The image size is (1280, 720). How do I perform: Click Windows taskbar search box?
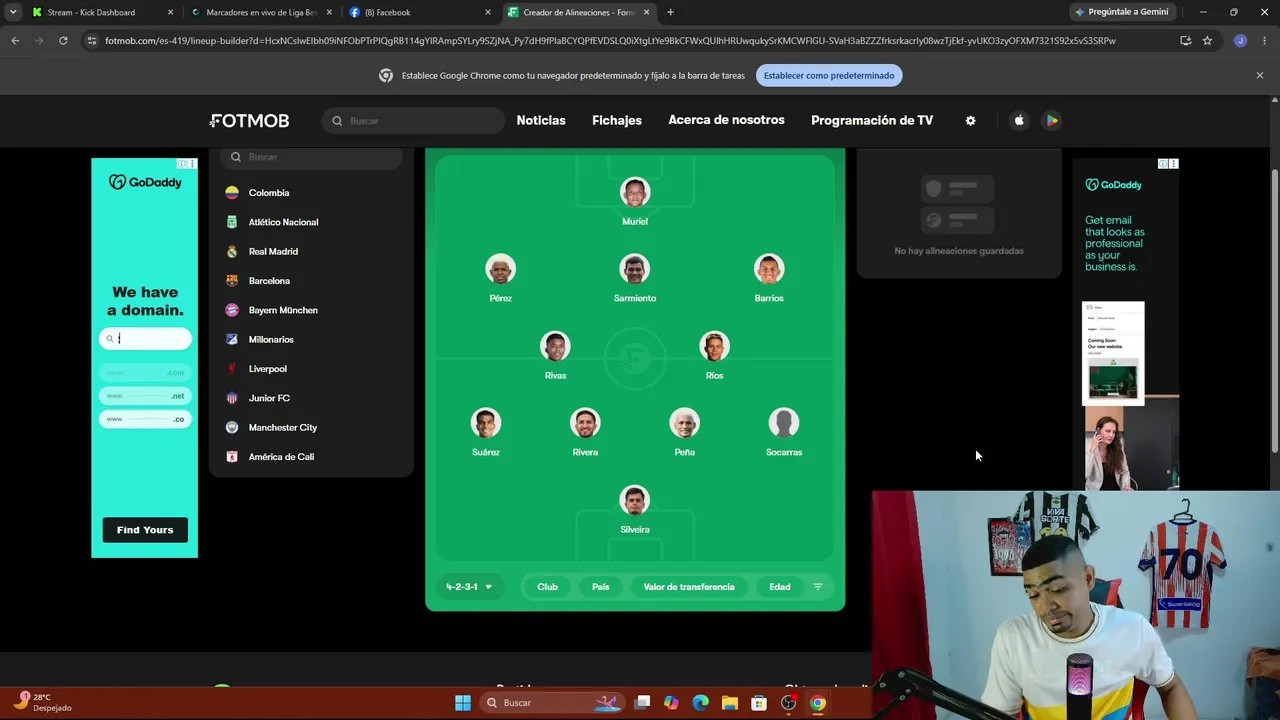coord(551,703)
